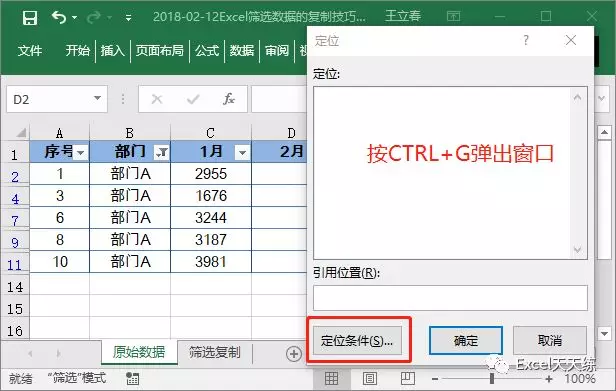Click the New Sheet plus icon
This screenshot has width=616, height=391.
coord(293,354)
